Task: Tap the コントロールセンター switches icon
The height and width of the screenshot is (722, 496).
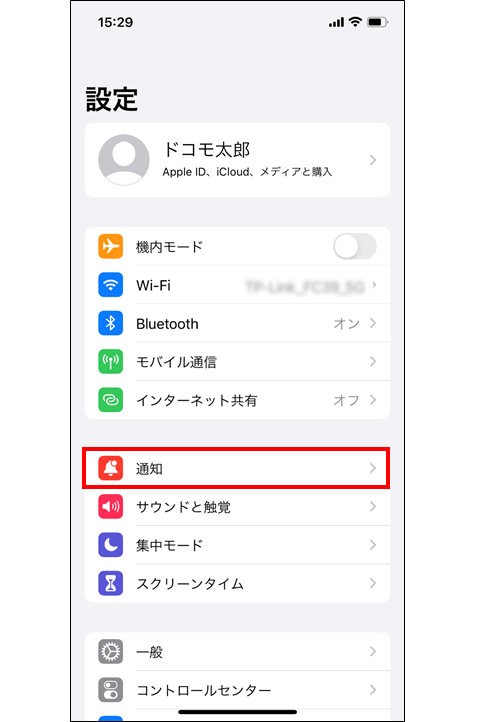Action: pyautogui.click(x=111, y=690)
